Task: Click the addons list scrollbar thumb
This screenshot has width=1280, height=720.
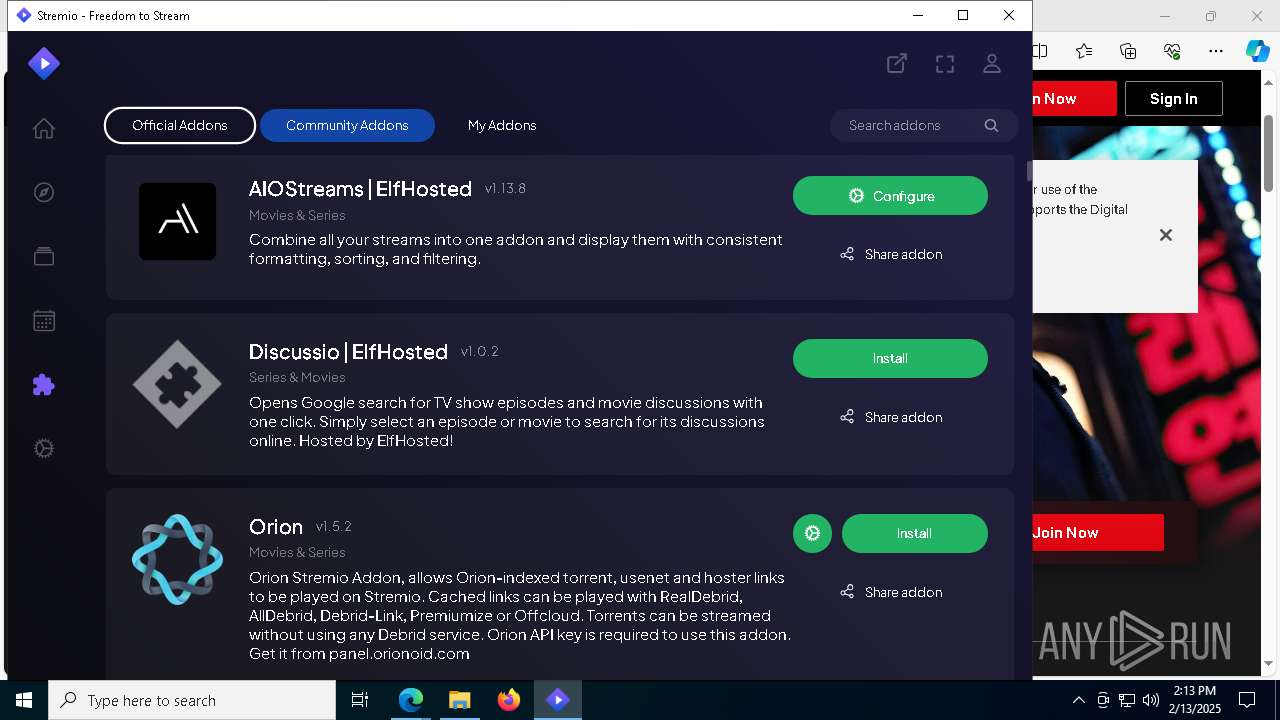Action: point(1029,170)
